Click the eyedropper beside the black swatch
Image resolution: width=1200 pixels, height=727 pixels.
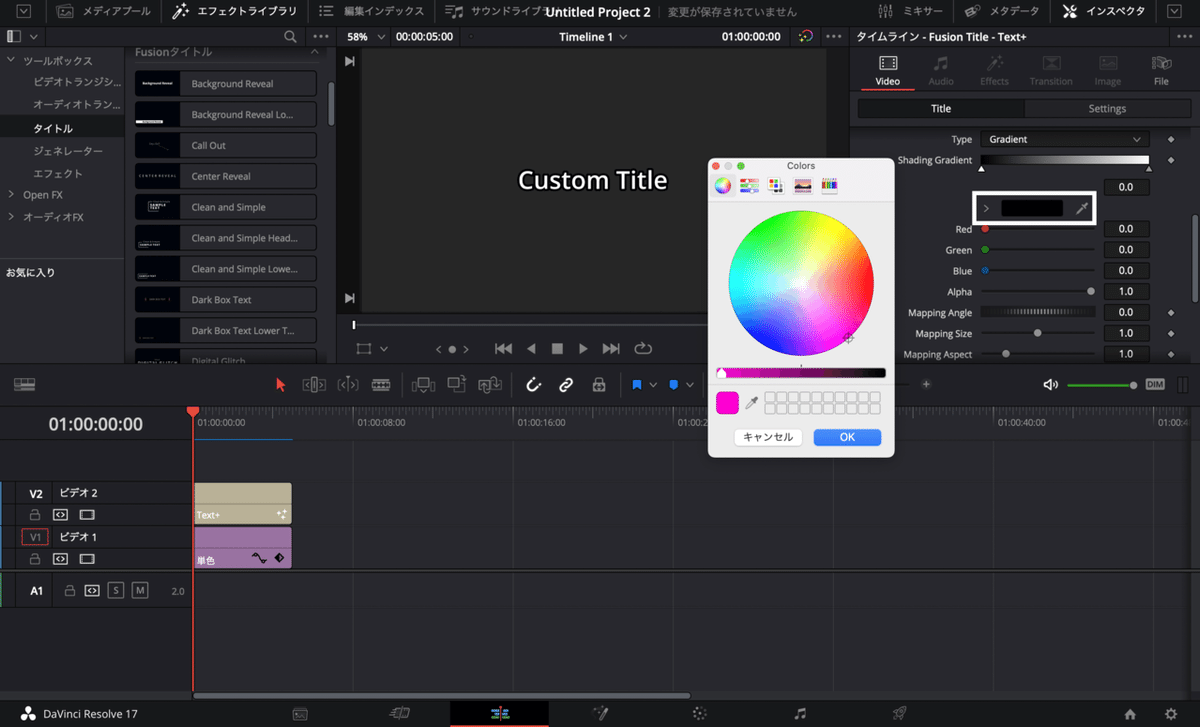point(1081,208)
